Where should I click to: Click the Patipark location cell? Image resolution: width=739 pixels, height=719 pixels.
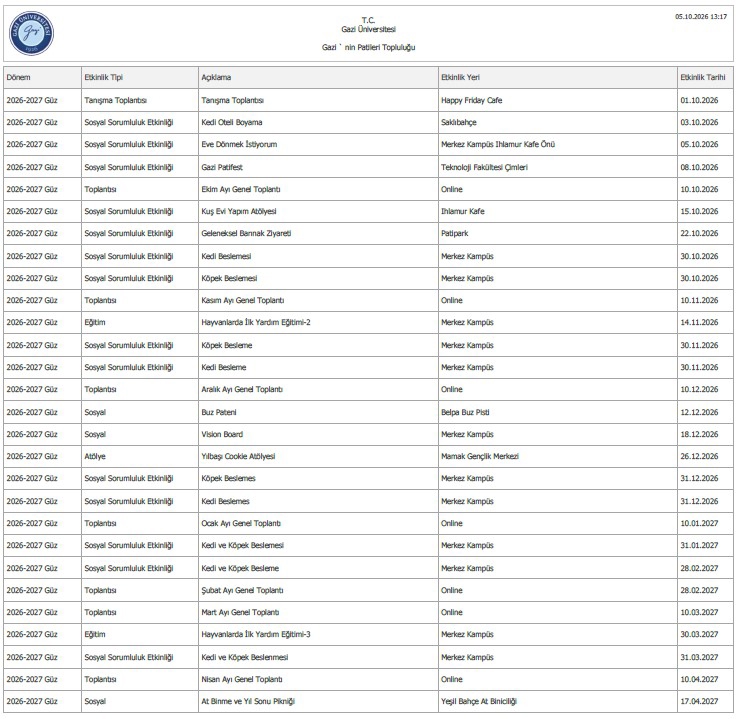(558, 234)
